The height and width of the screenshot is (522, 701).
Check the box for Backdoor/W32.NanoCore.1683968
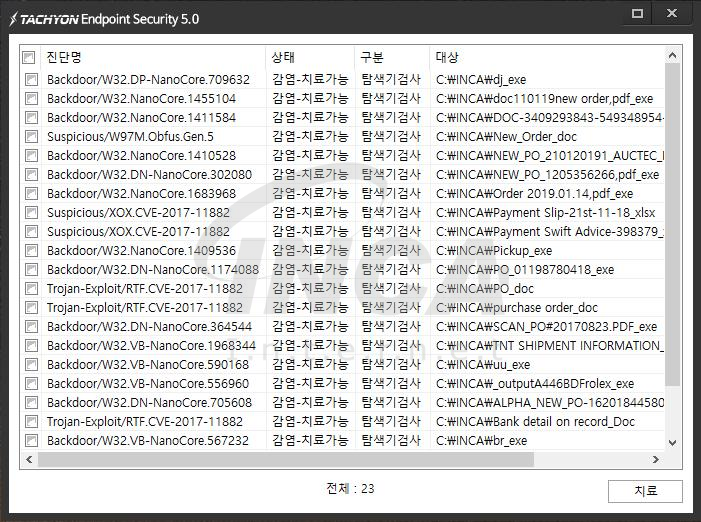31,194
